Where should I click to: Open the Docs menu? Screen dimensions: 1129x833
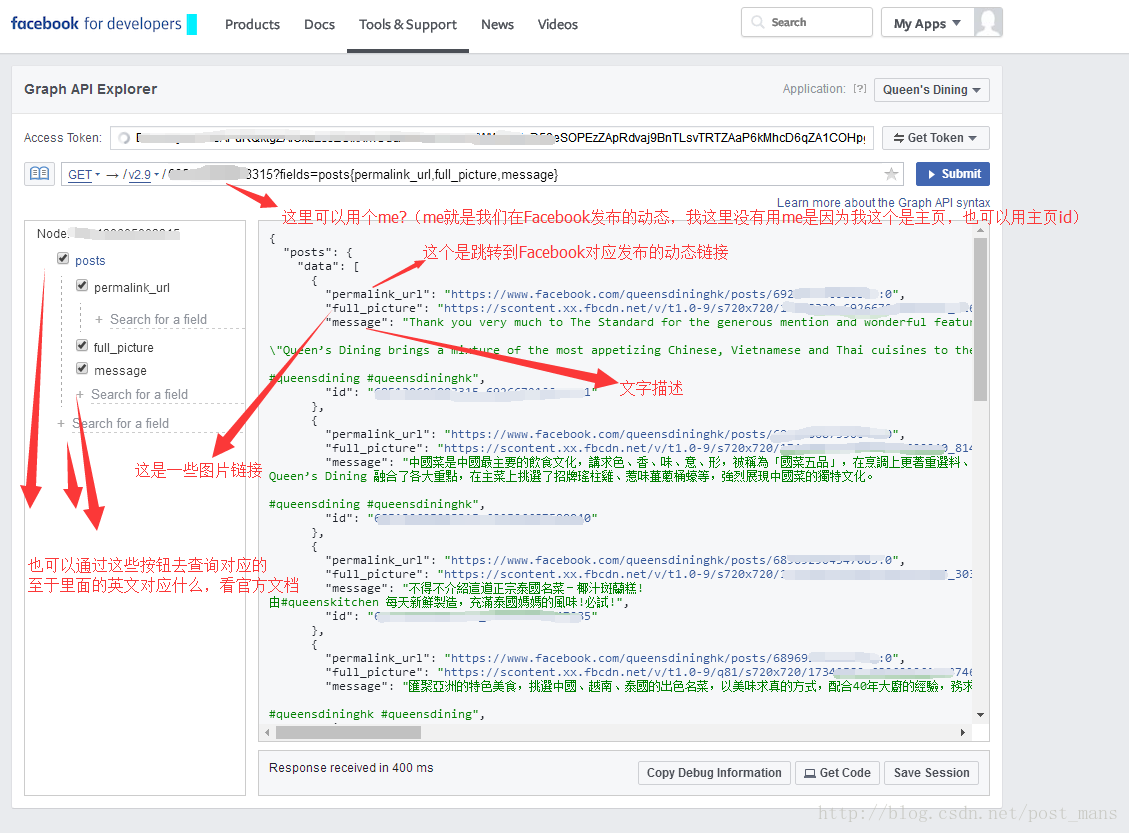click(319, 24)
